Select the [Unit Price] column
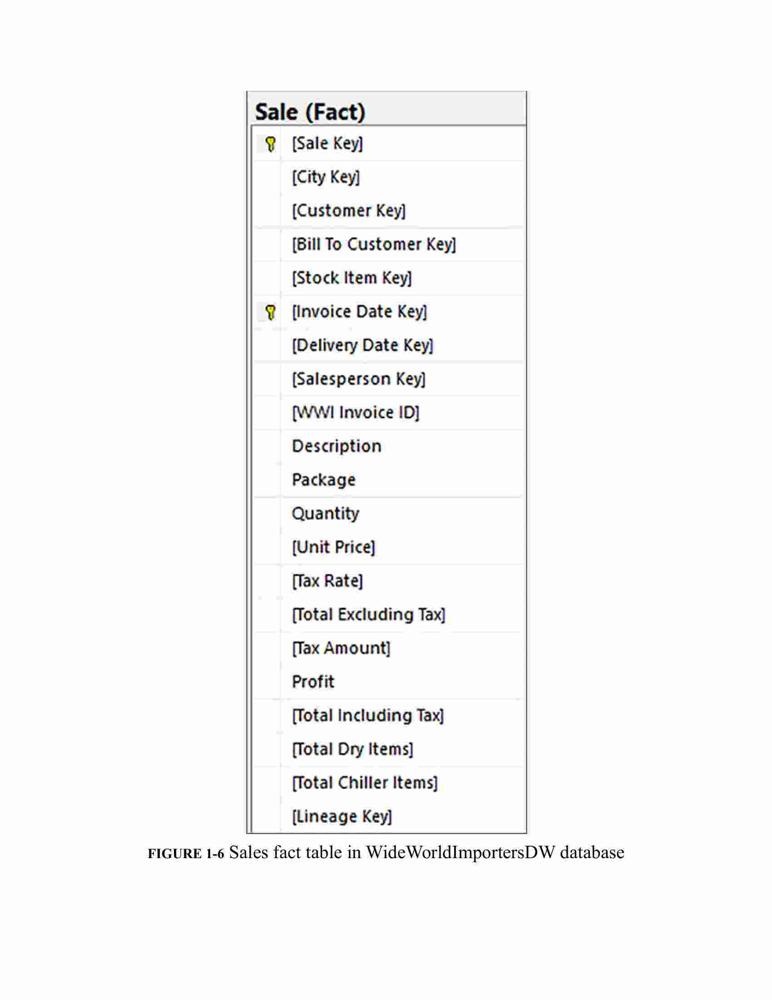Screen dimensions: 772x1000 [389, 547]
